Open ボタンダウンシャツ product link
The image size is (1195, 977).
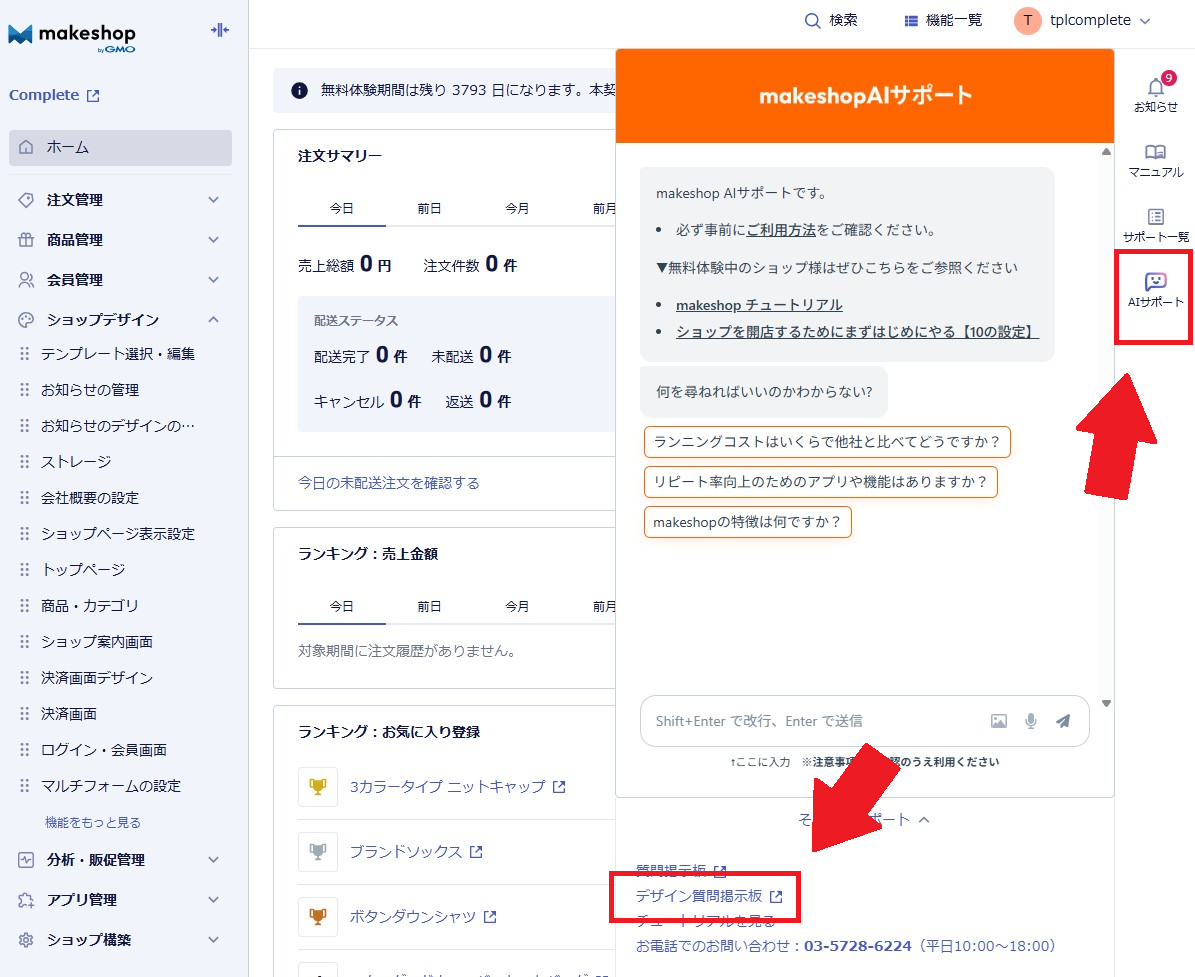click(x=423, y=917)
